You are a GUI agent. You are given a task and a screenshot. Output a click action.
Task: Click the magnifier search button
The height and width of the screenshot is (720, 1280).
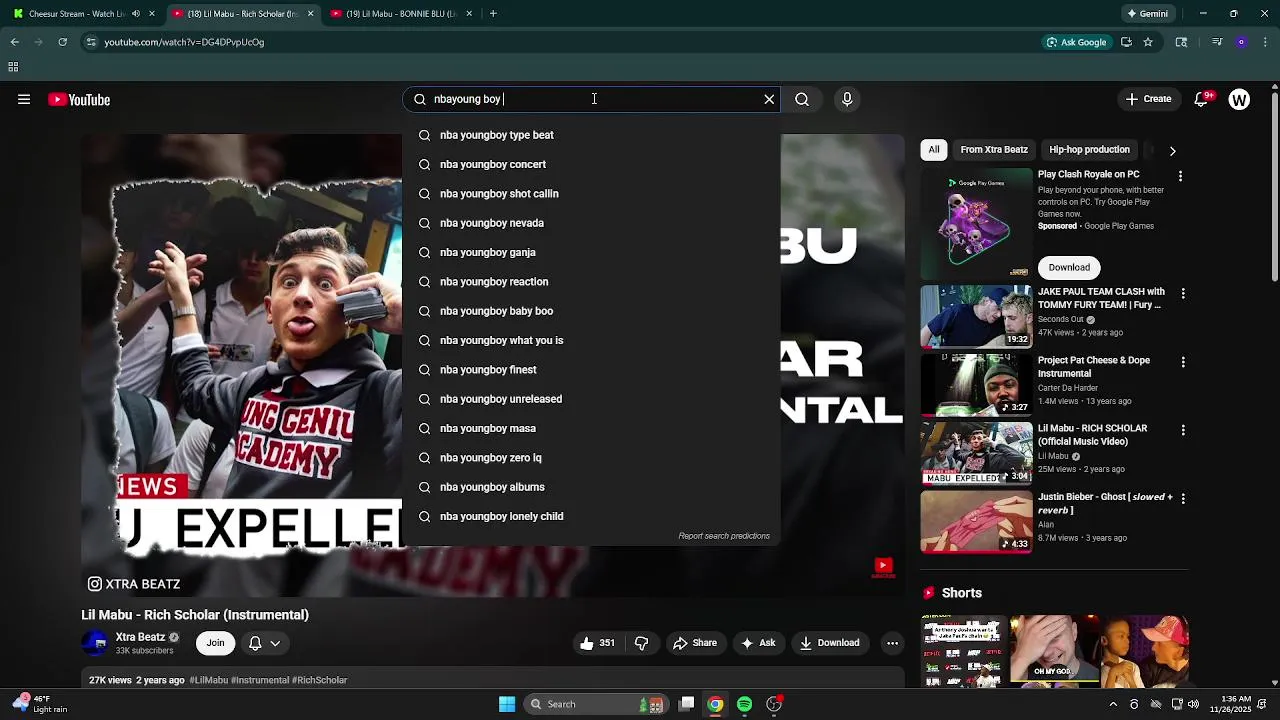point(802,99)
